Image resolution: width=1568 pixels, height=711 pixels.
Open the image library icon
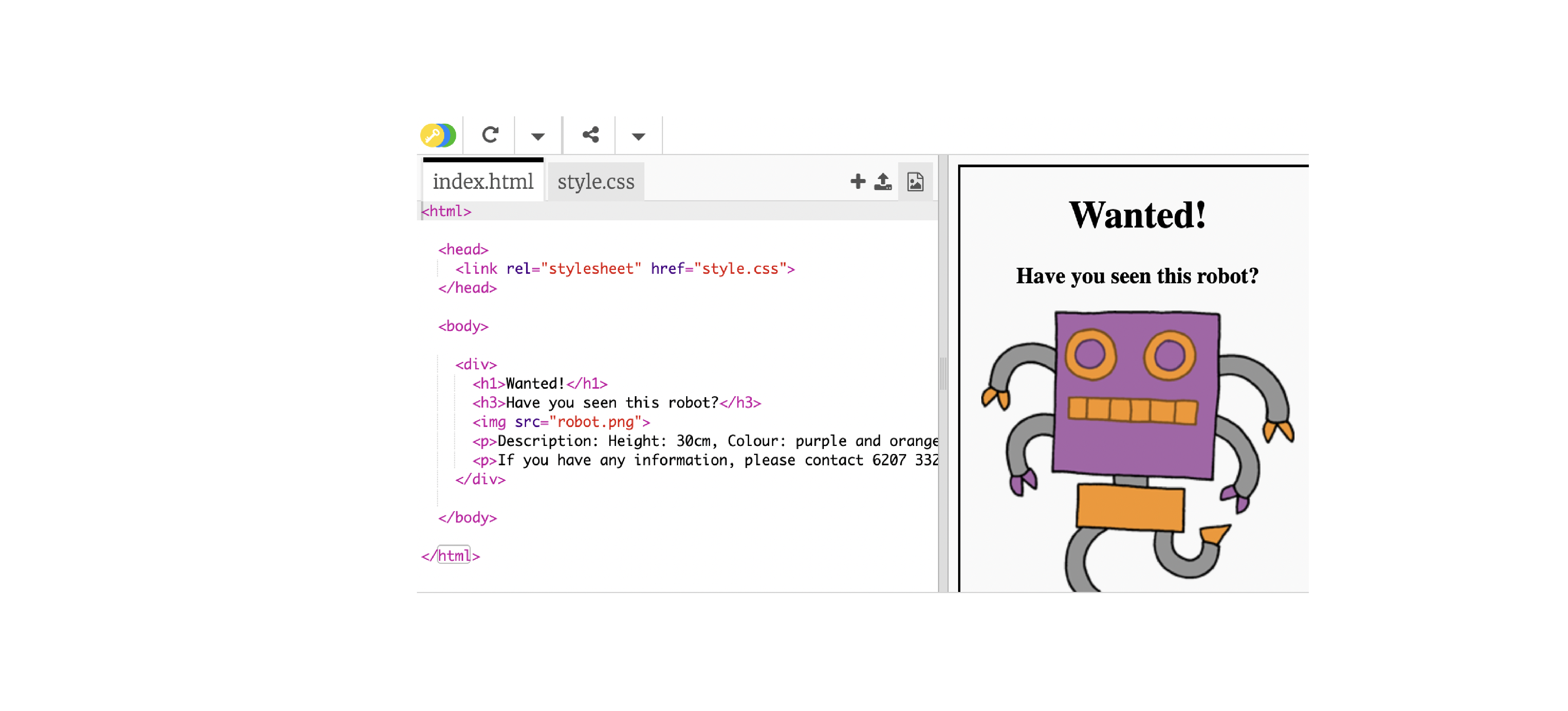click(x=915, y=181)
